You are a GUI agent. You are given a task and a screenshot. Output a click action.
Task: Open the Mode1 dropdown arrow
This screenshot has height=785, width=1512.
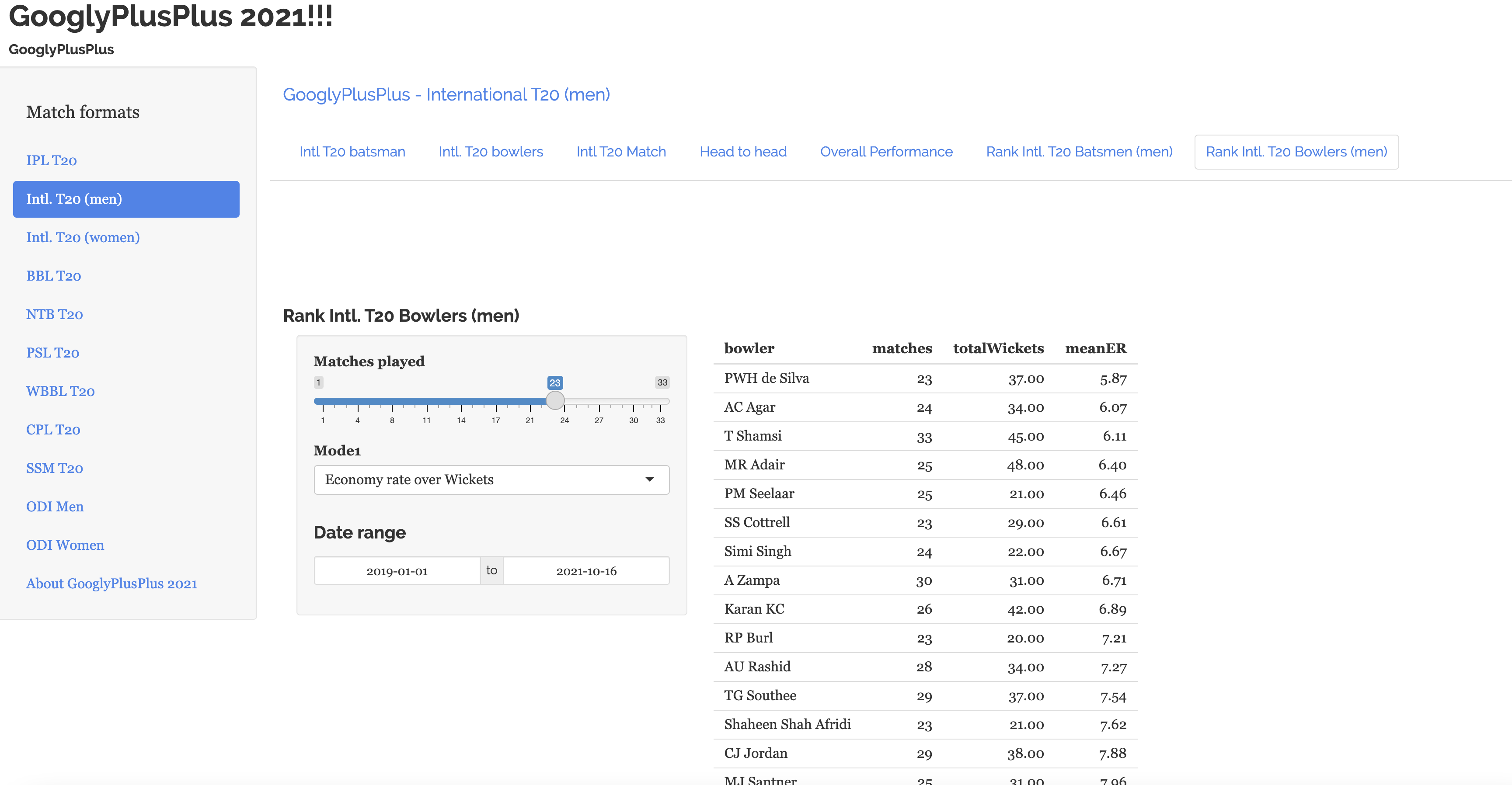pyautogui.click(x=649, y=479)
